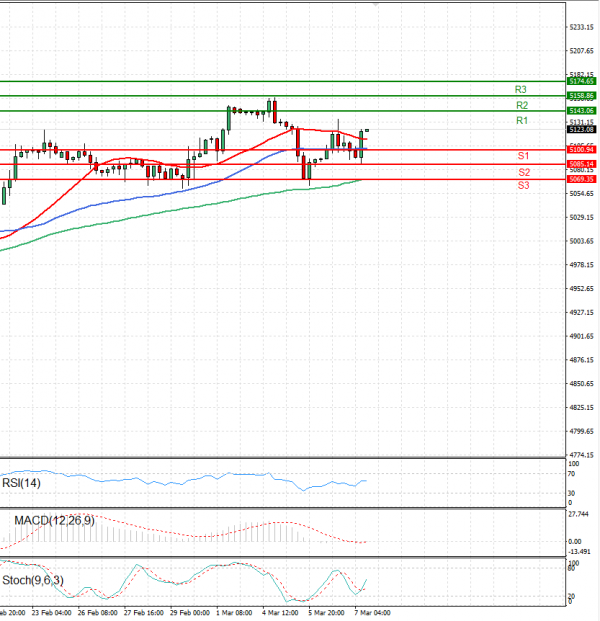Image resolution: width=600 pixels, height=621 pixels.
Task: Select the 5069.35 red price tag
Action: pos(581,179)
